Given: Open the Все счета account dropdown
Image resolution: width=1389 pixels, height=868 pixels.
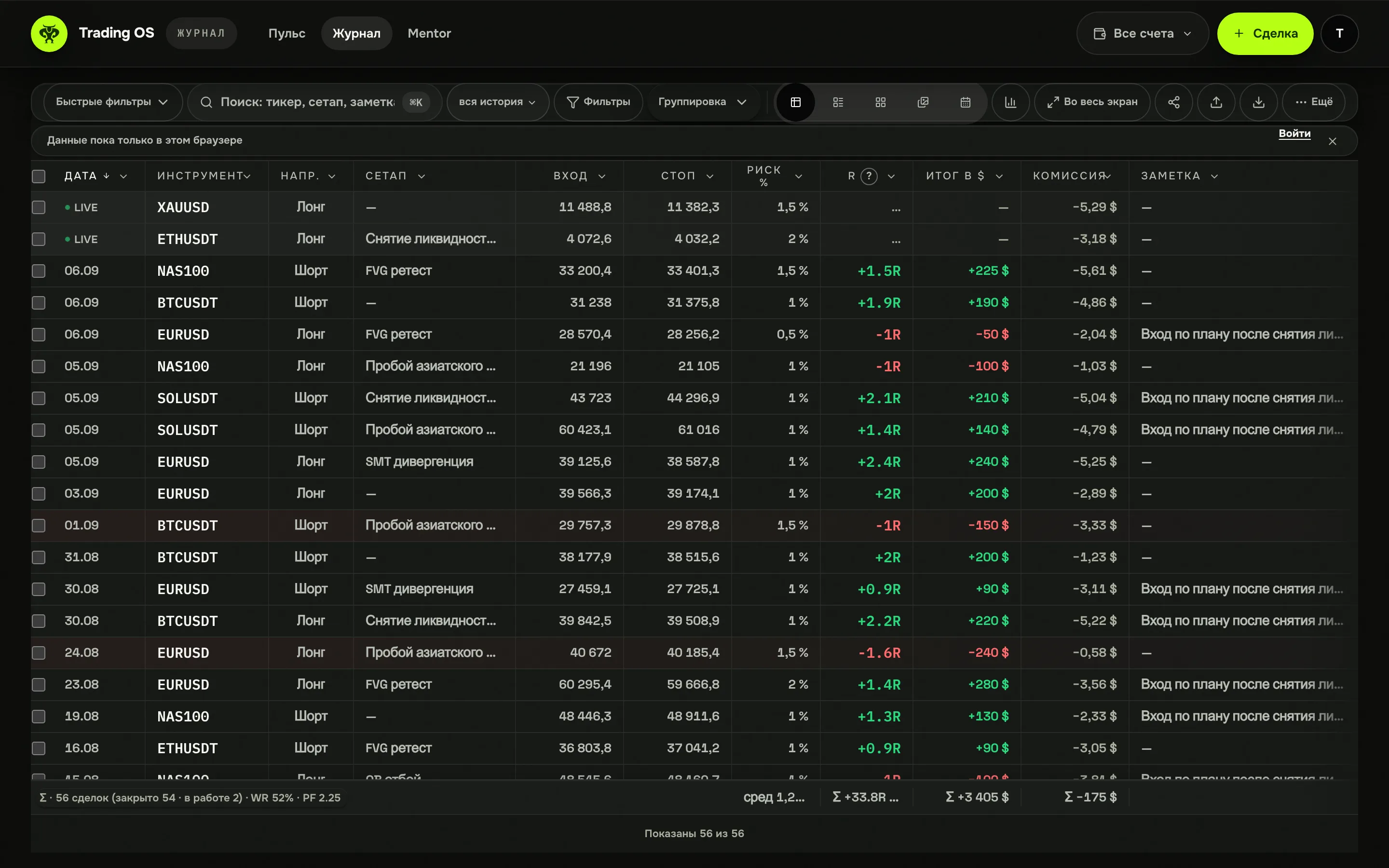Looking at the screenshot, I should [1142, 33].
